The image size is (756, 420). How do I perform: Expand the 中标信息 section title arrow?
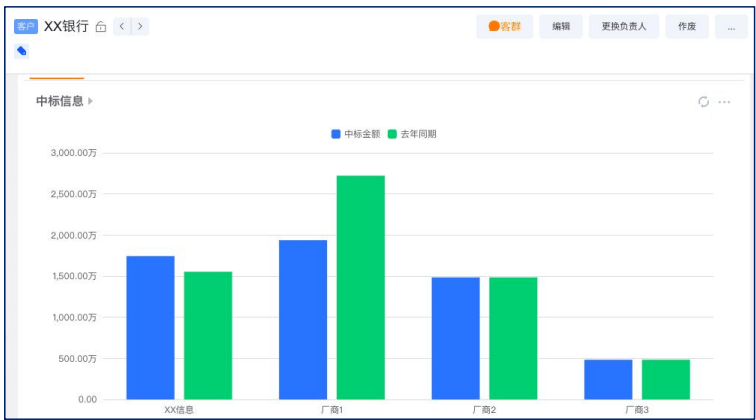pyautogui.click(x=91, y=101)
